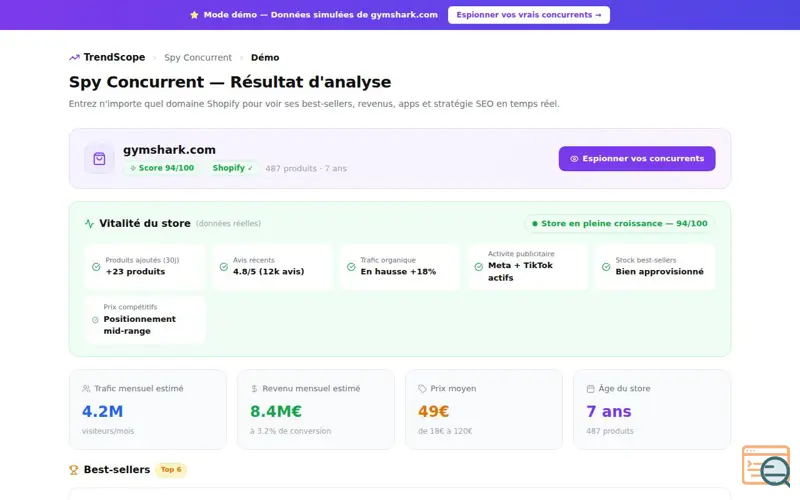Image resolution: width=800 pixels, height=500 pixels.
Task: Open the page inspector widget icon
Action: (x=766, y=466)
